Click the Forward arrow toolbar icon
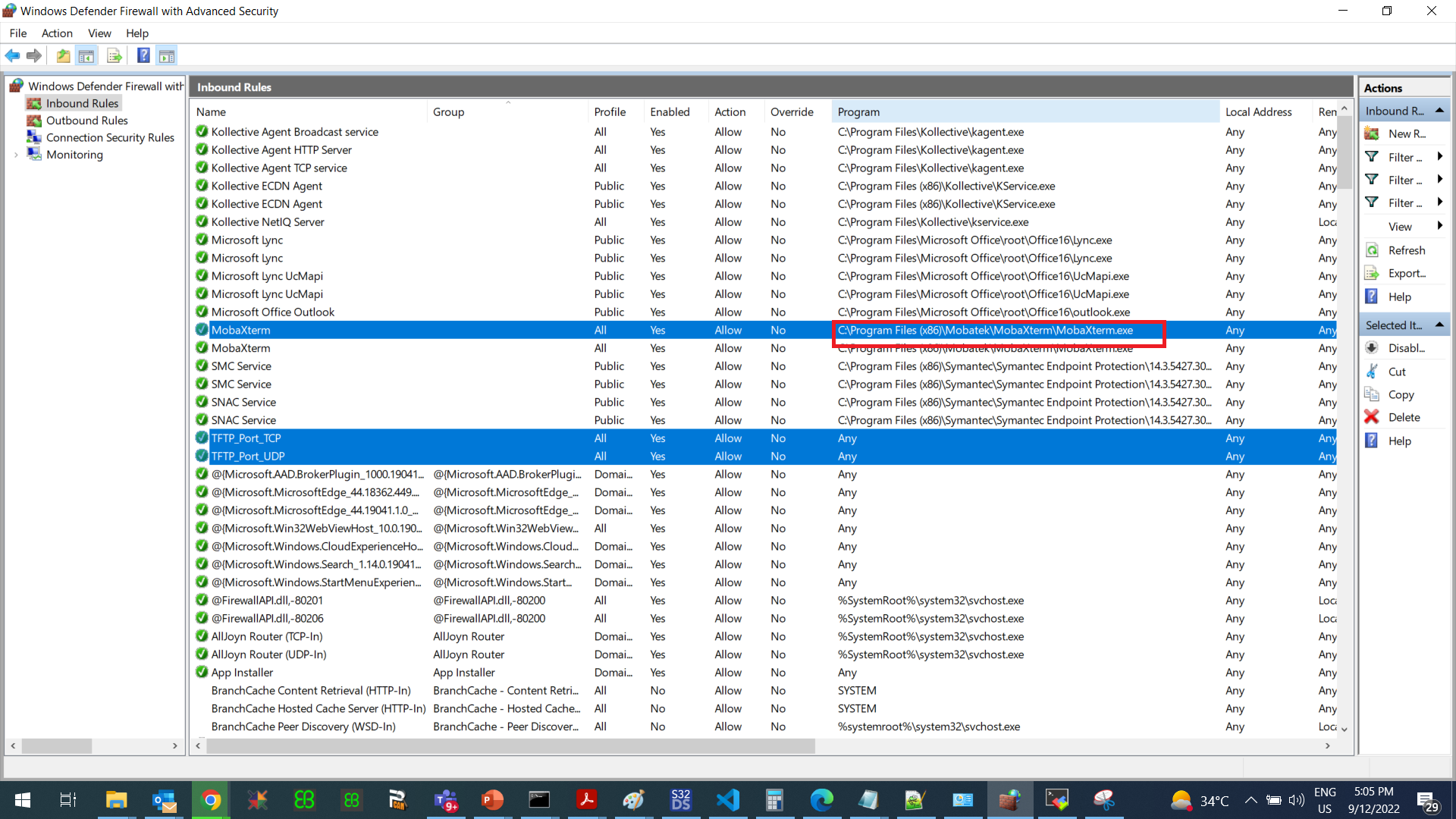1456x819 pixels. 34,55
